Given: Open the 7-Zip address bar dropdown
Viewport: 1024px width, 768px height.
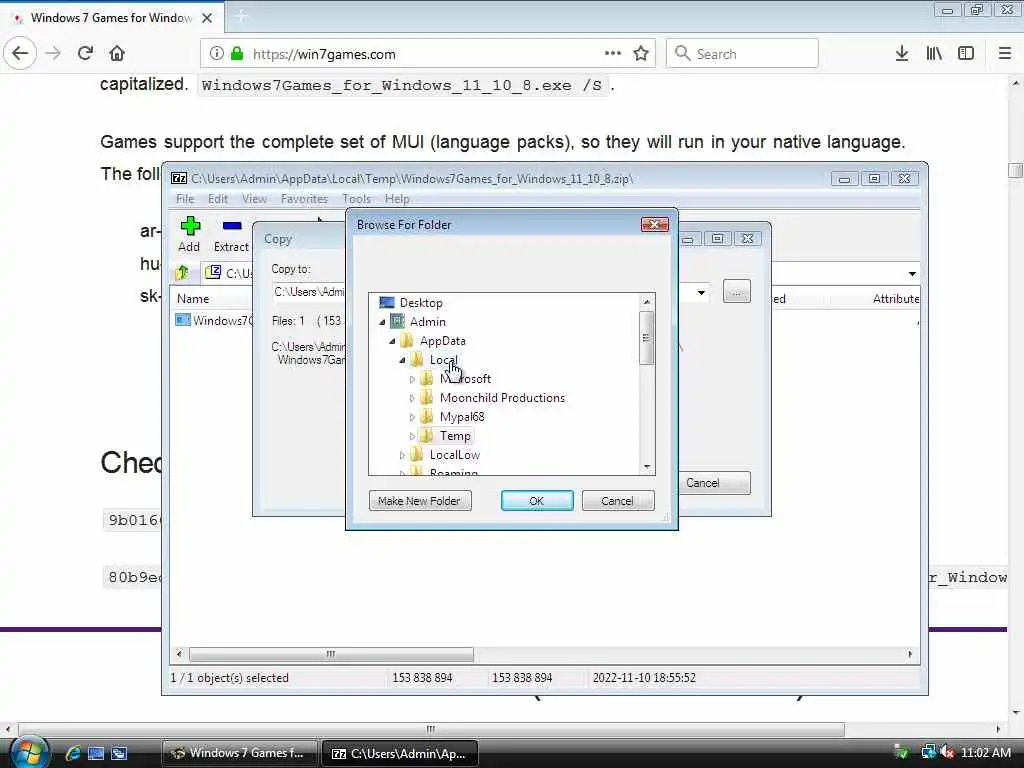Looking at the screenshot, I should [x=912, y=273].
